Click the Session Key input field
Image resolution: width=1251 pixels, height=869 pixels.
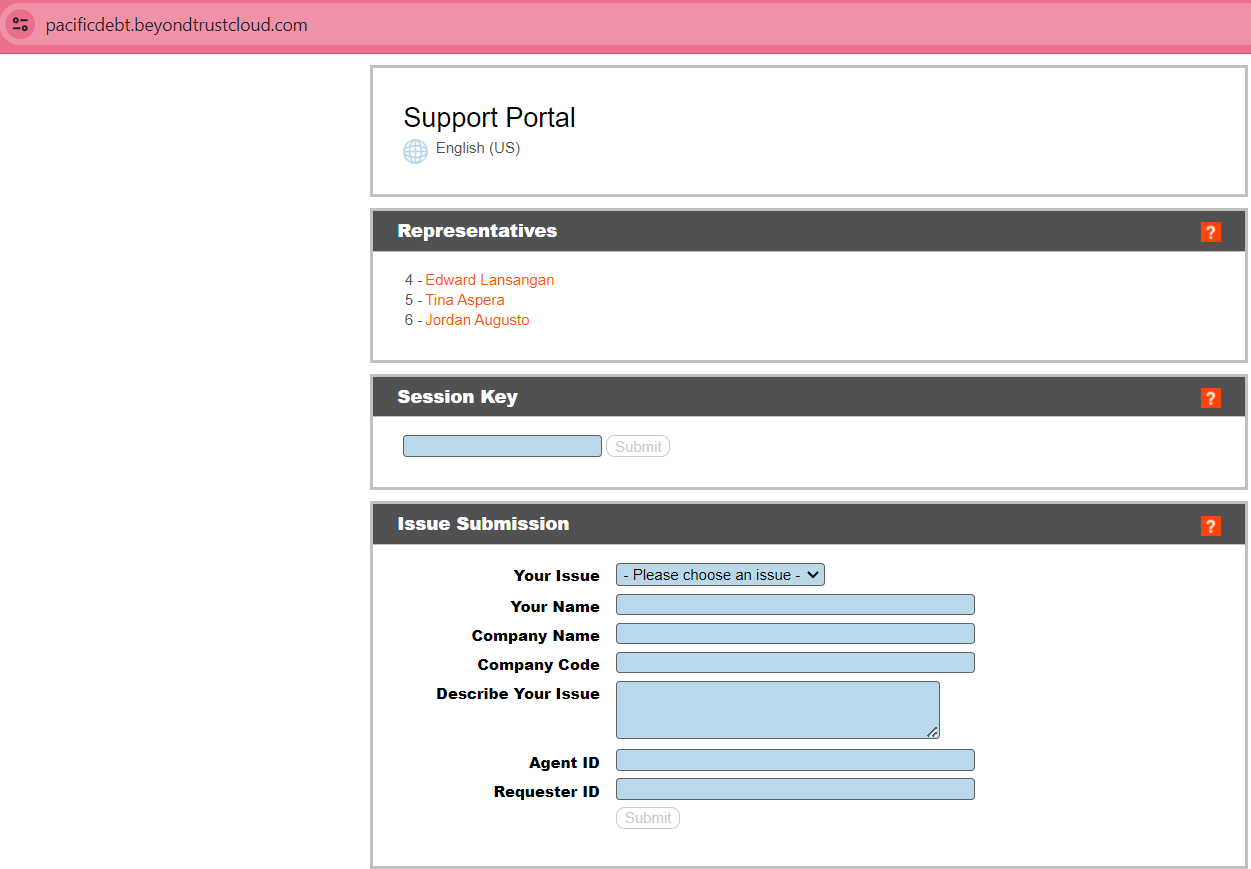point(502,446)
